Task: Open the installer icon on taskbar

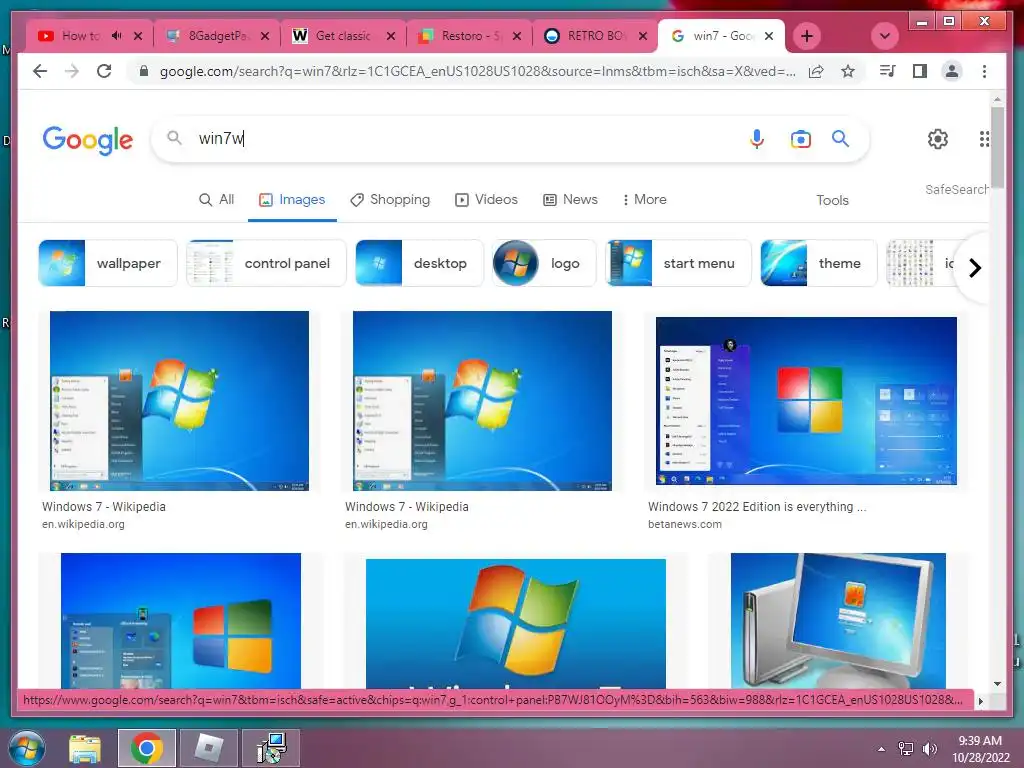Action: 271,748
